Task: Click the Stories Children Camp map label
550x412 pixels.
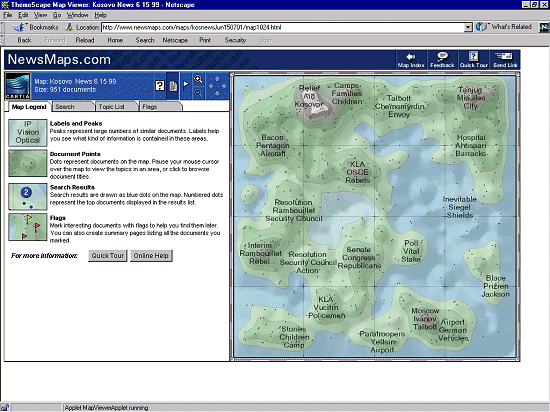Action: pyautogui.click(x=294, y=337)
